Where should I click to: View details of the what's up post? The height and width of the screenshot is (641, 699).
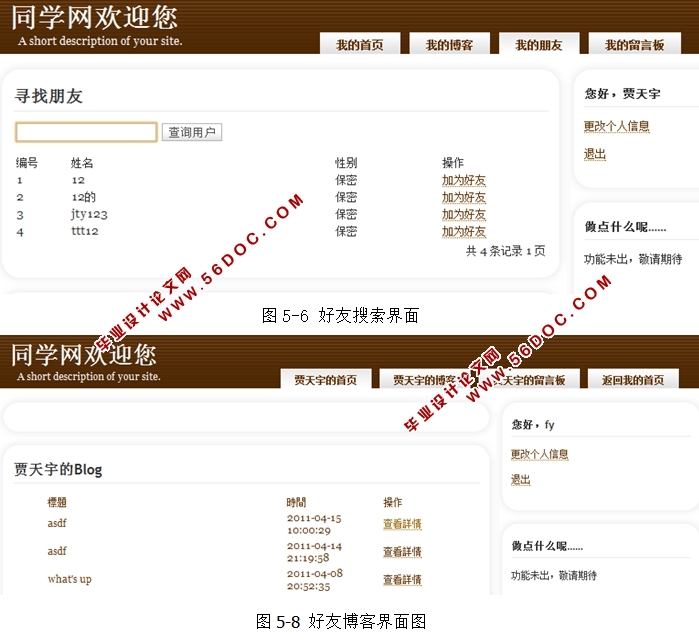point(402,580)
